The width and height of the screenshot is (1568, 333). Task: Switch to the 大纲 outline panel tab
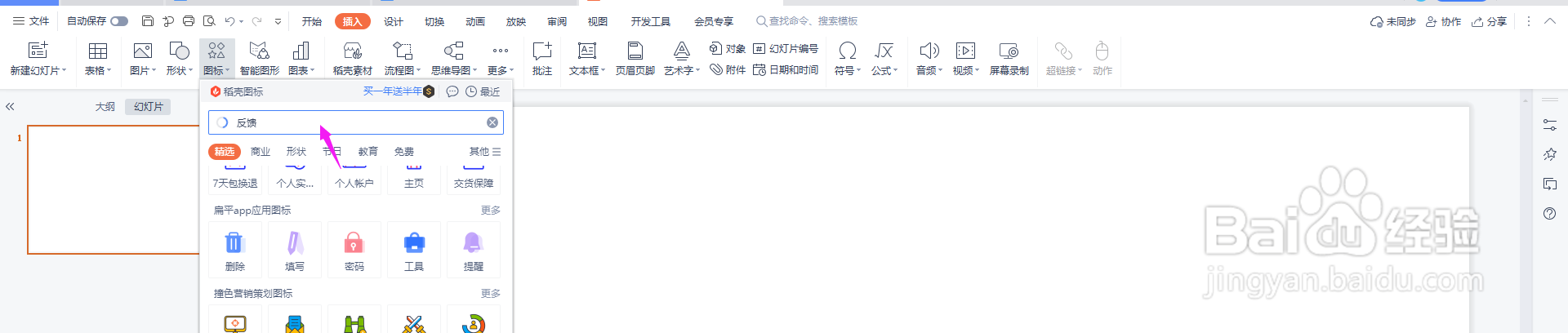[x=105, y=107]
